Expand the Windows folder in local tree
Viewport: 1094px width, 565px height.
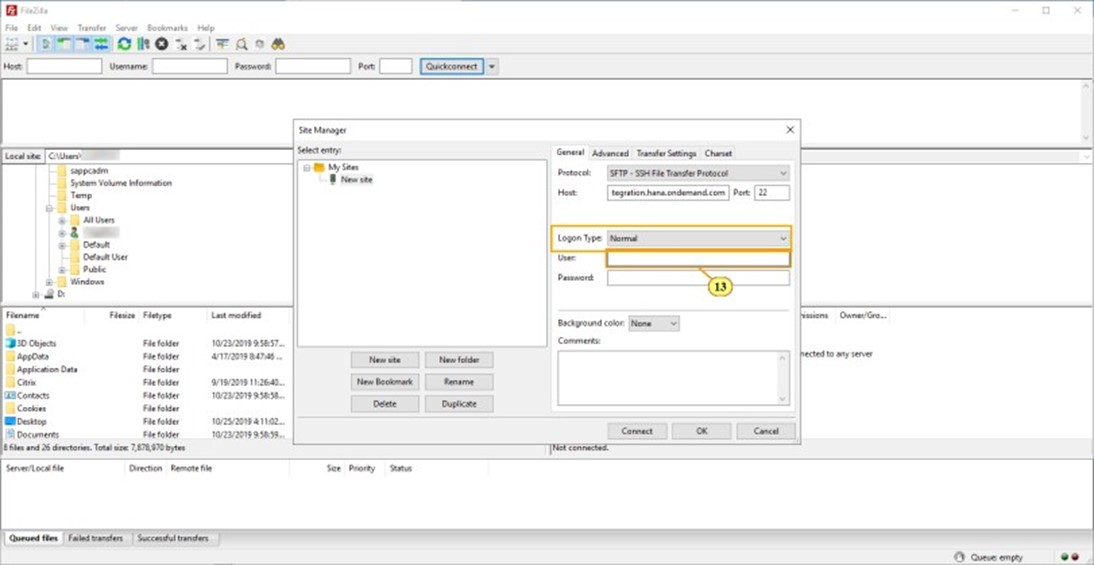pyautogui.click(x=49, y=282)
